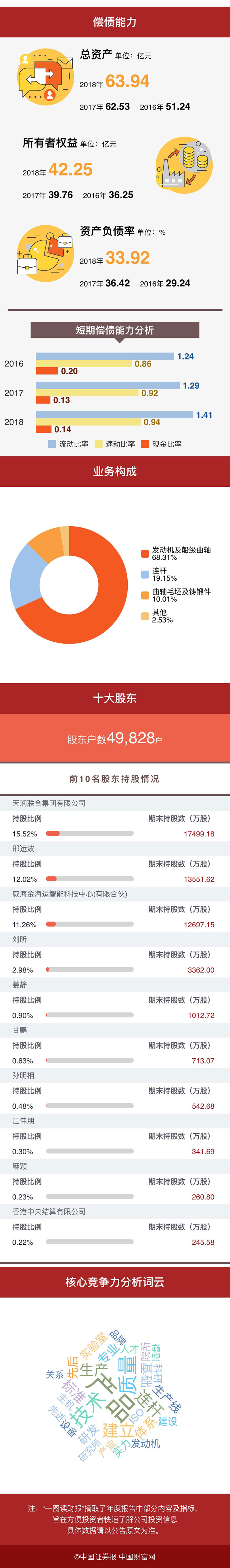Click the 现金比率 orange legend square
Viewport: 230px width, 1568px height.
[145, 444]
